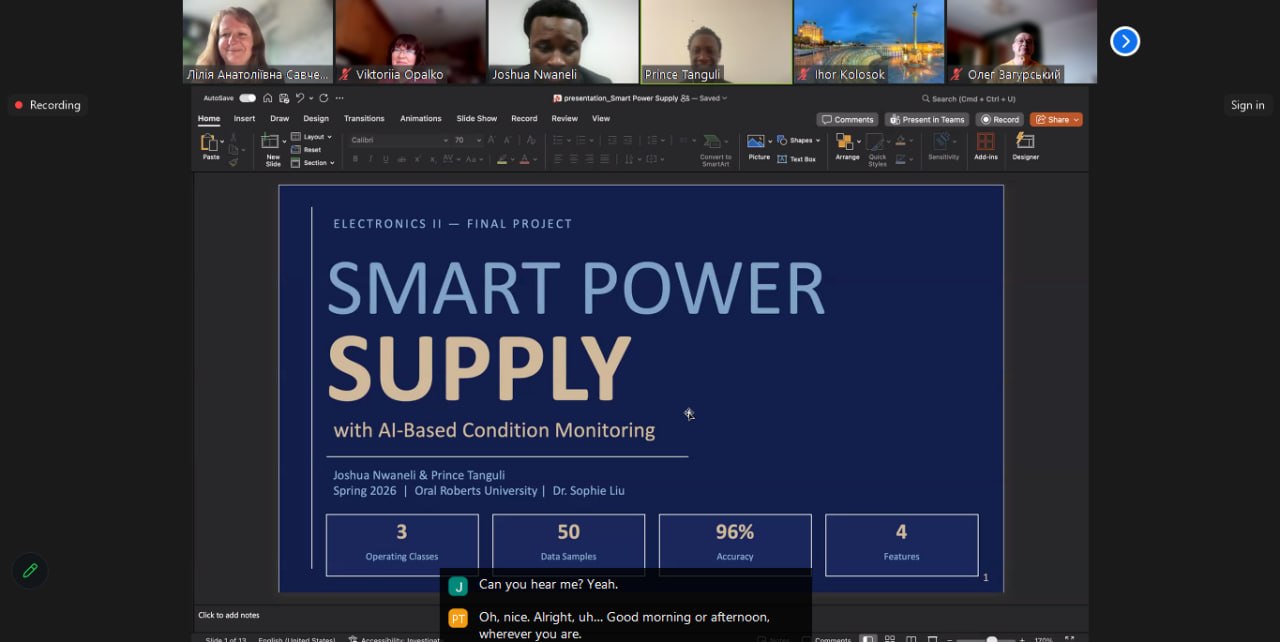Open the Designer pane
The image size is (1280, 642).
(1025, 145)
